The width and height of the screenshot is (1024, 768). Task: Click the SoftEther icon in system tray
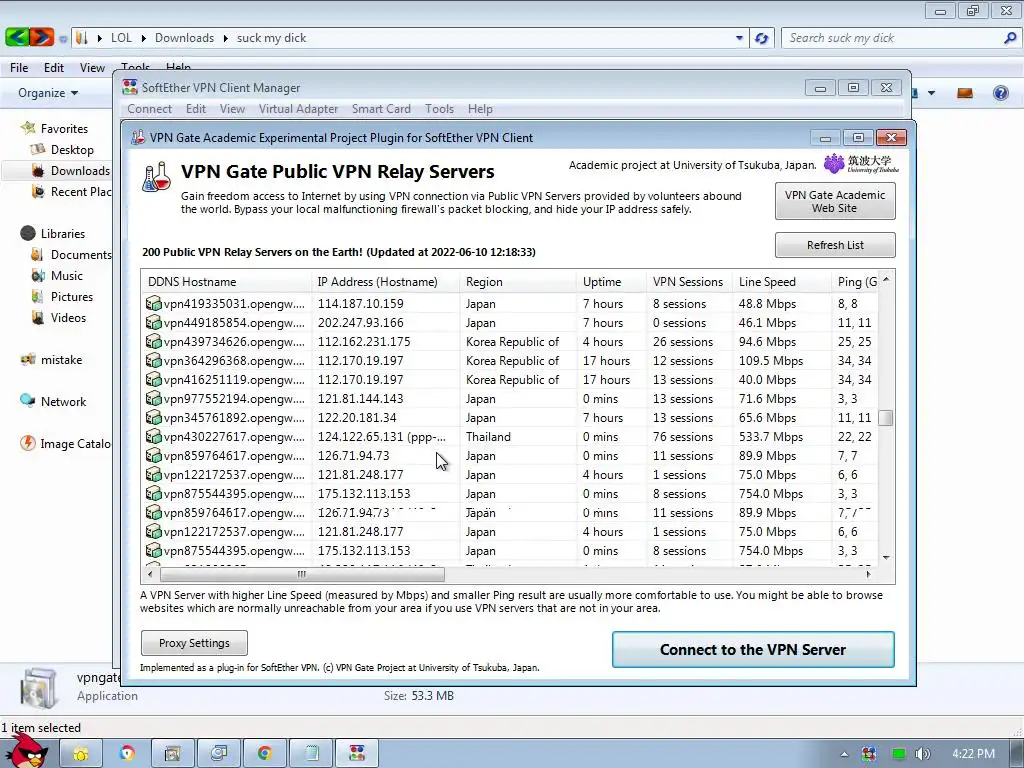[x=869, y=754]
